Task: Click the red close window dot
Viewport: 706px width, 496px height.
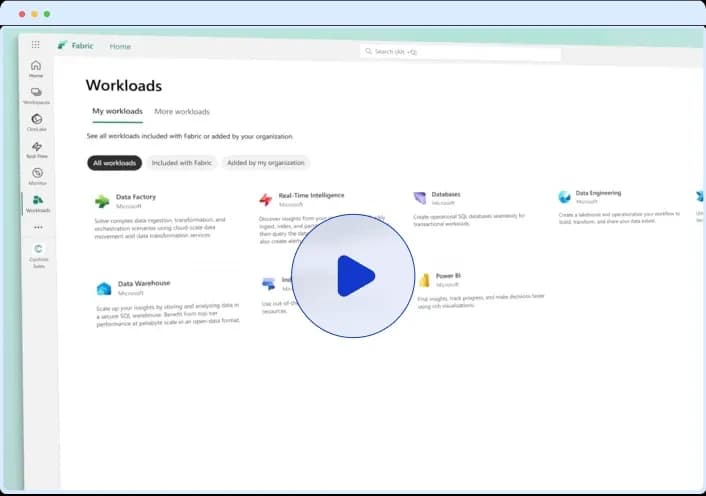Action: 22,14
